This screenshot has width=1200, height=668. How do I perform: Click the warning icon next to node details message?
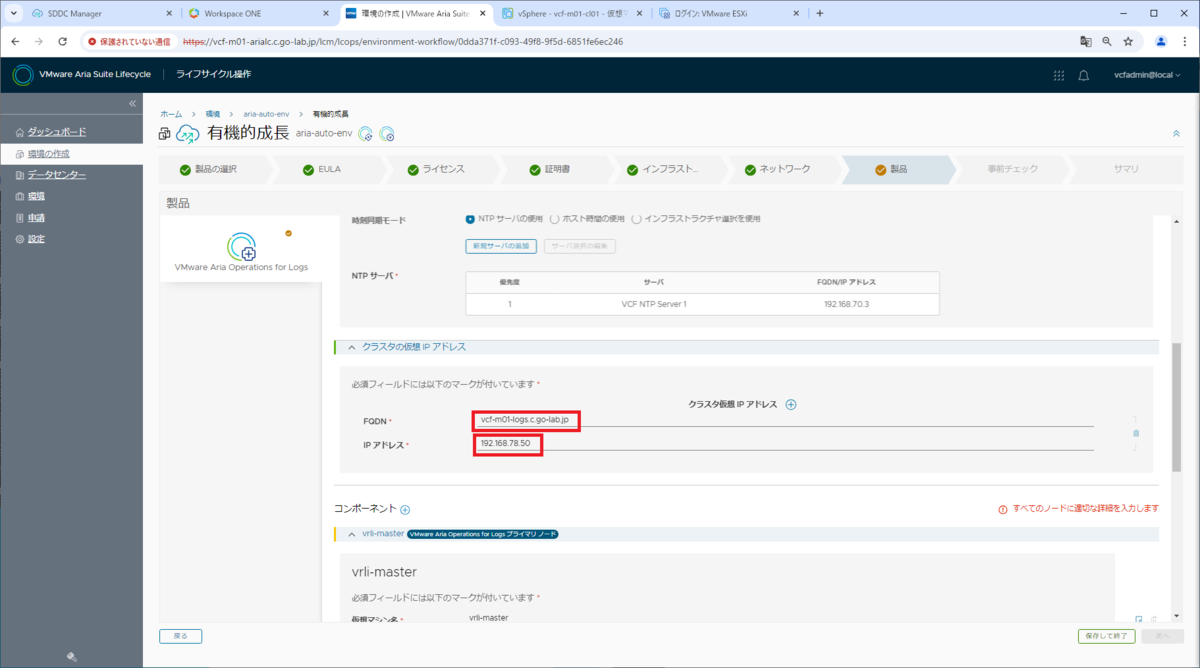coord(1003,509)
